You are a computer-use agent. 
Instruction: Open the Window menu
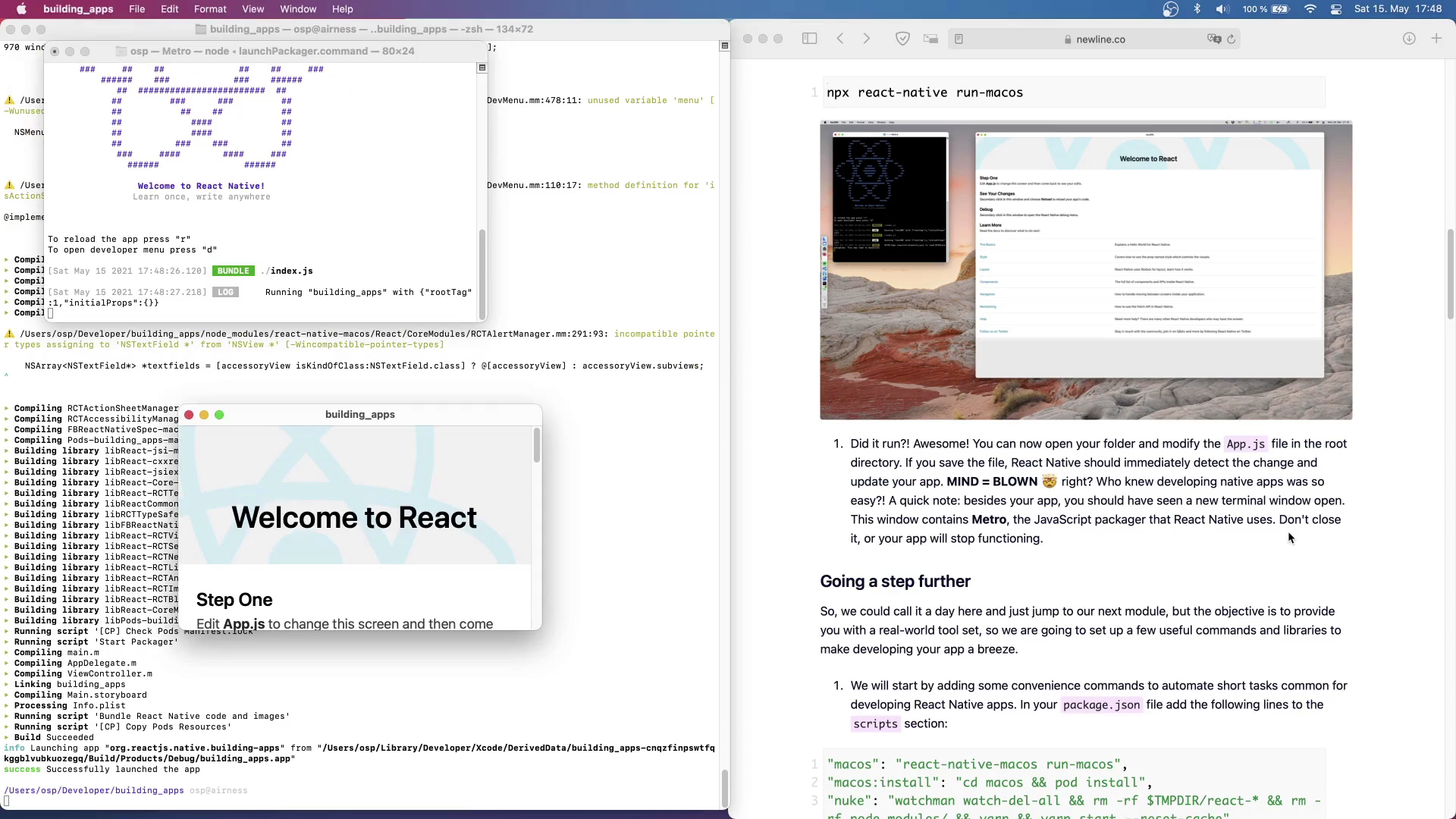pos(298,9)
